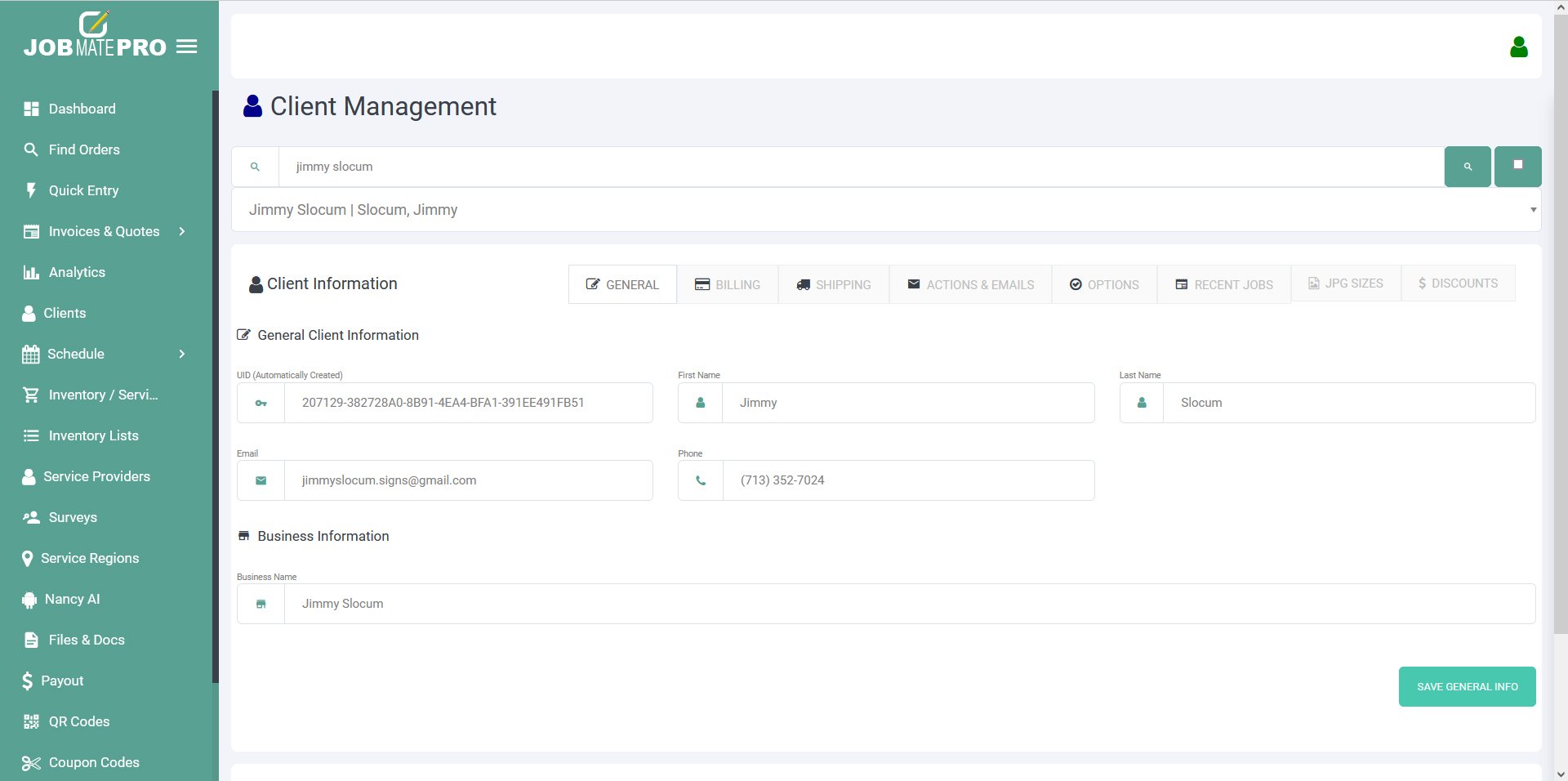Open the Jimmy Slocum client dropdown
The height and width of the screenshot is (781, 1568).
885,210
